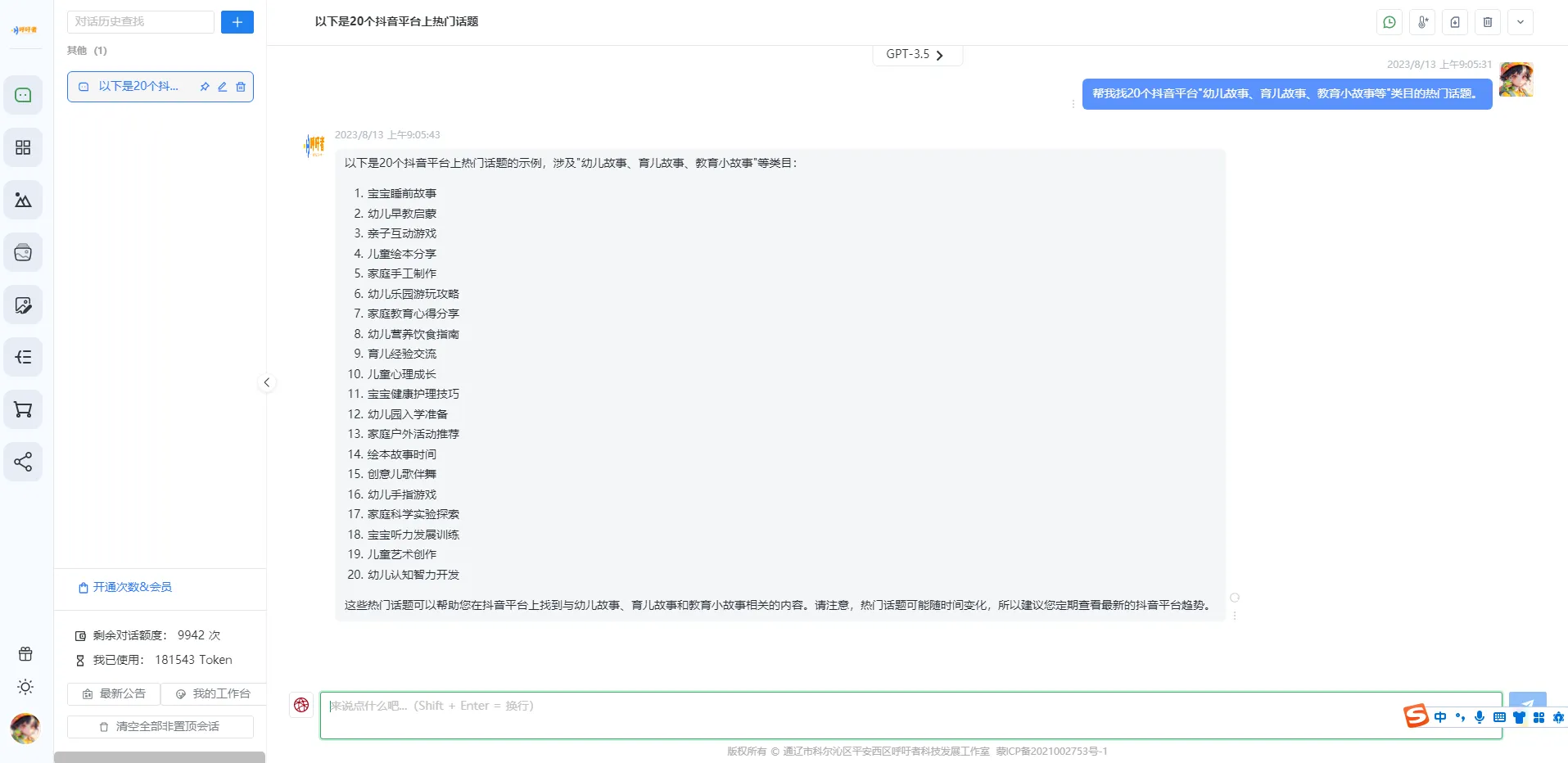This screenshot has width=1568, height=763.
Task: Collapse the conversation list panel
Action: (x=267, y=382)
